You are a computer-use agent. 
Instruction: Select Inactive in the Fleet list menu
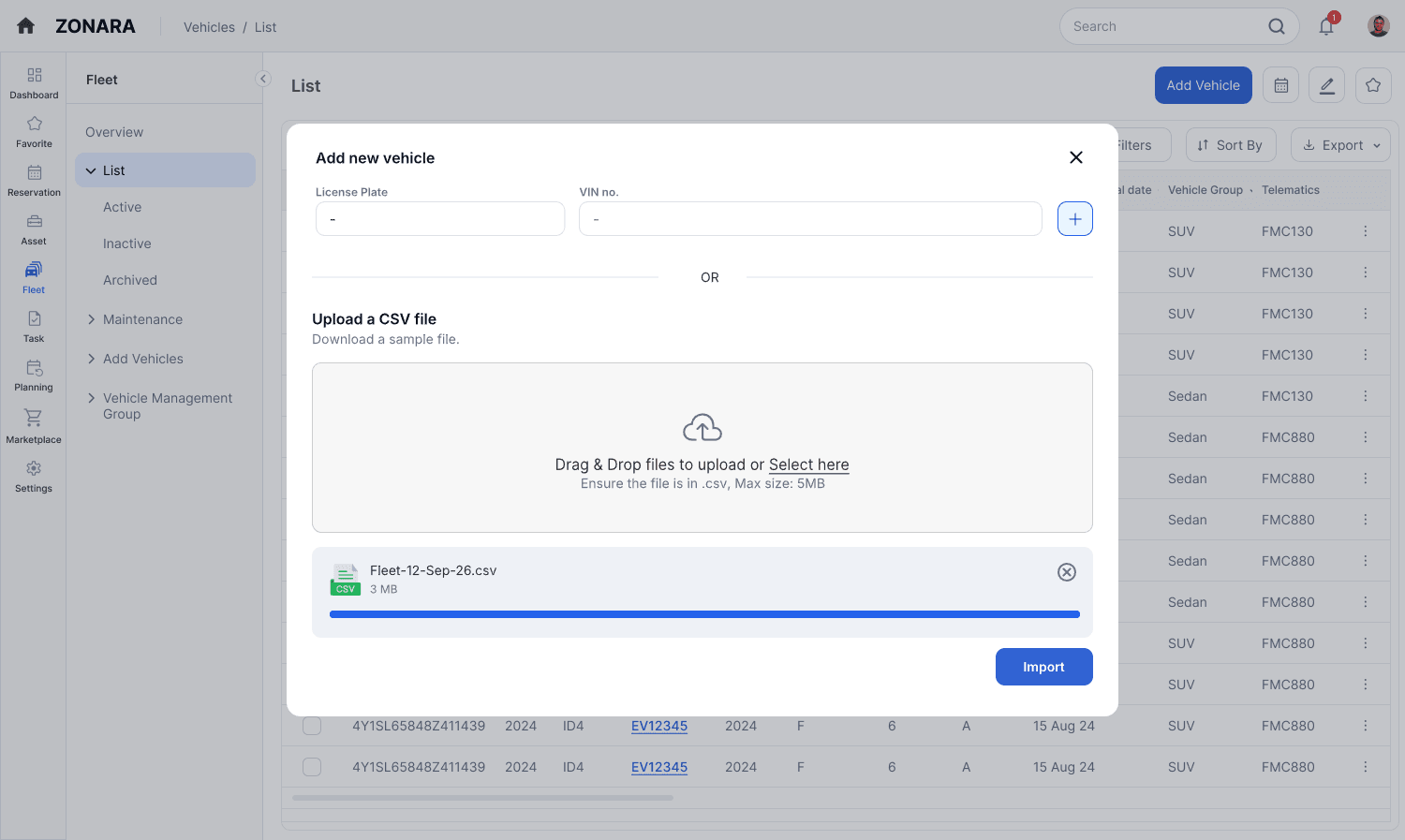(127, 243)
